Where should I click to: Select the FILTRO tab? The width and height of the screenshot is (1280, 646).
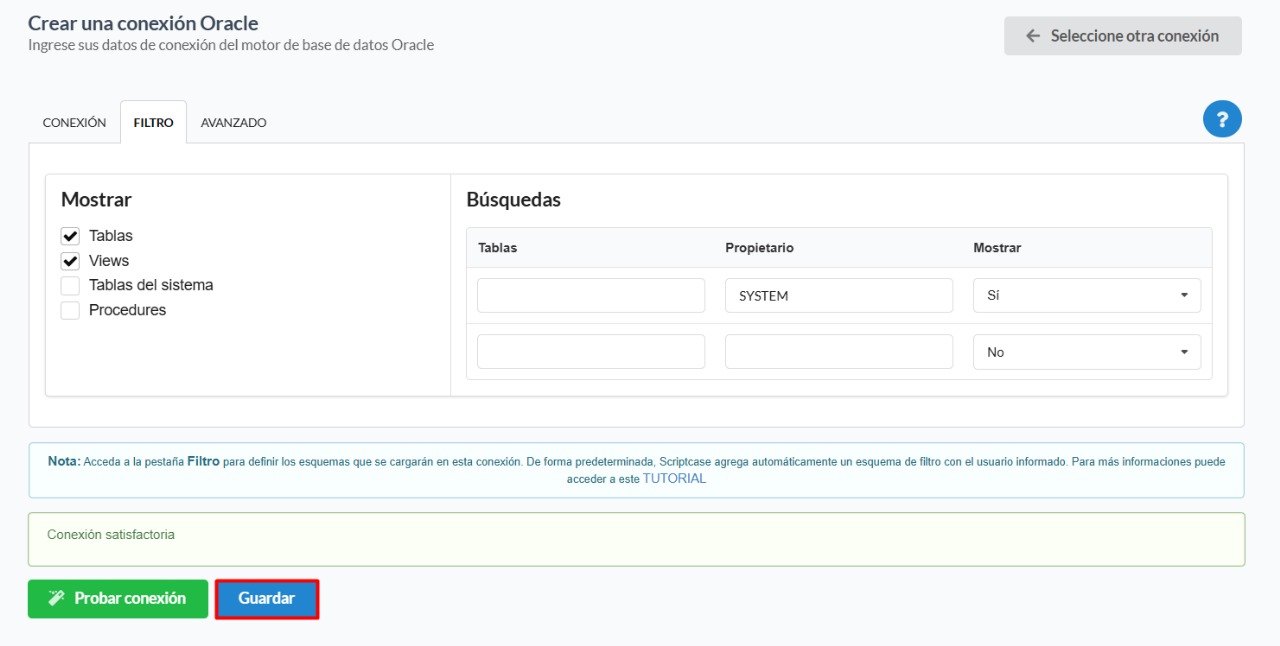tap(153, 122)
